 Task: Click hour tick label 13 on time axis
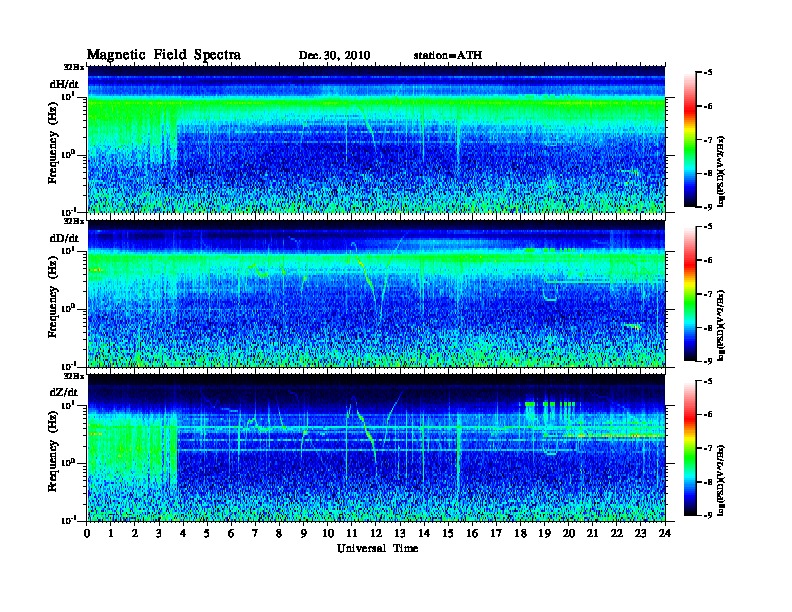(400, 533)
